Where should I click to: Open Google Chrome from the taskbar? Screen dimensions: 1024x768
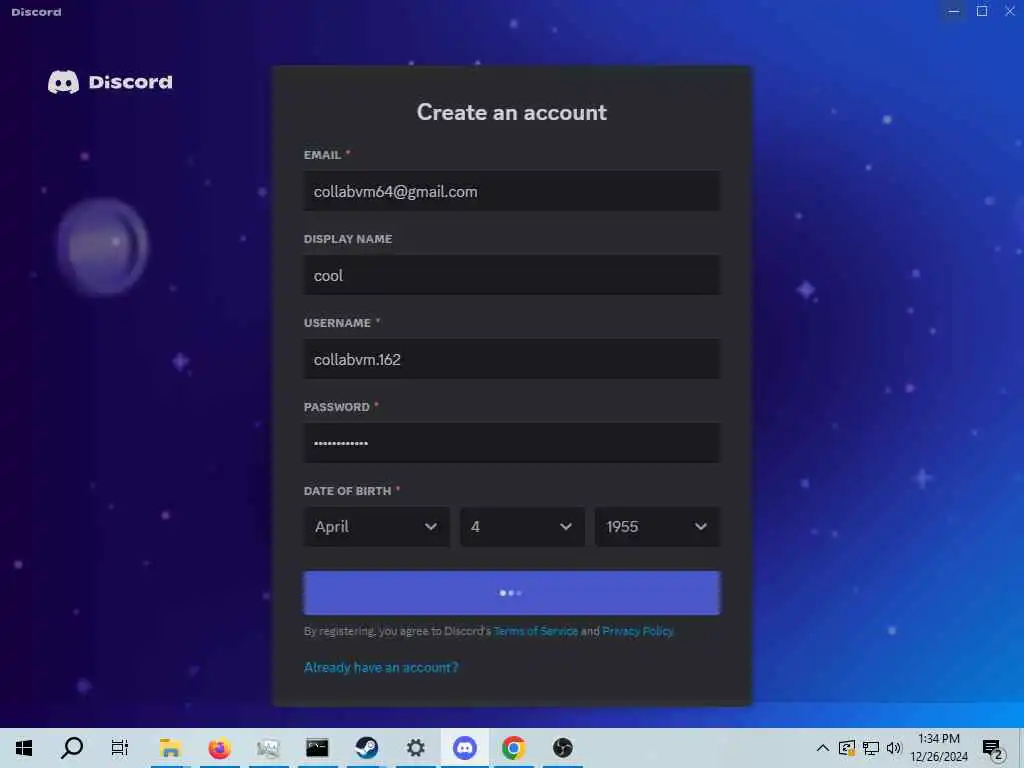[513, 748]
